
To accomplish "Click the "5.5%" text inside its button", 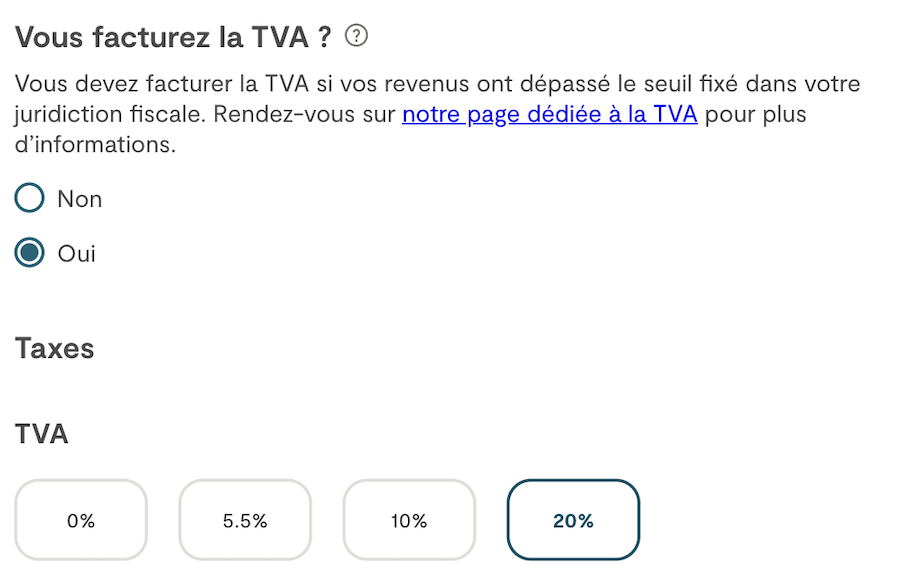I will point(245,521).
